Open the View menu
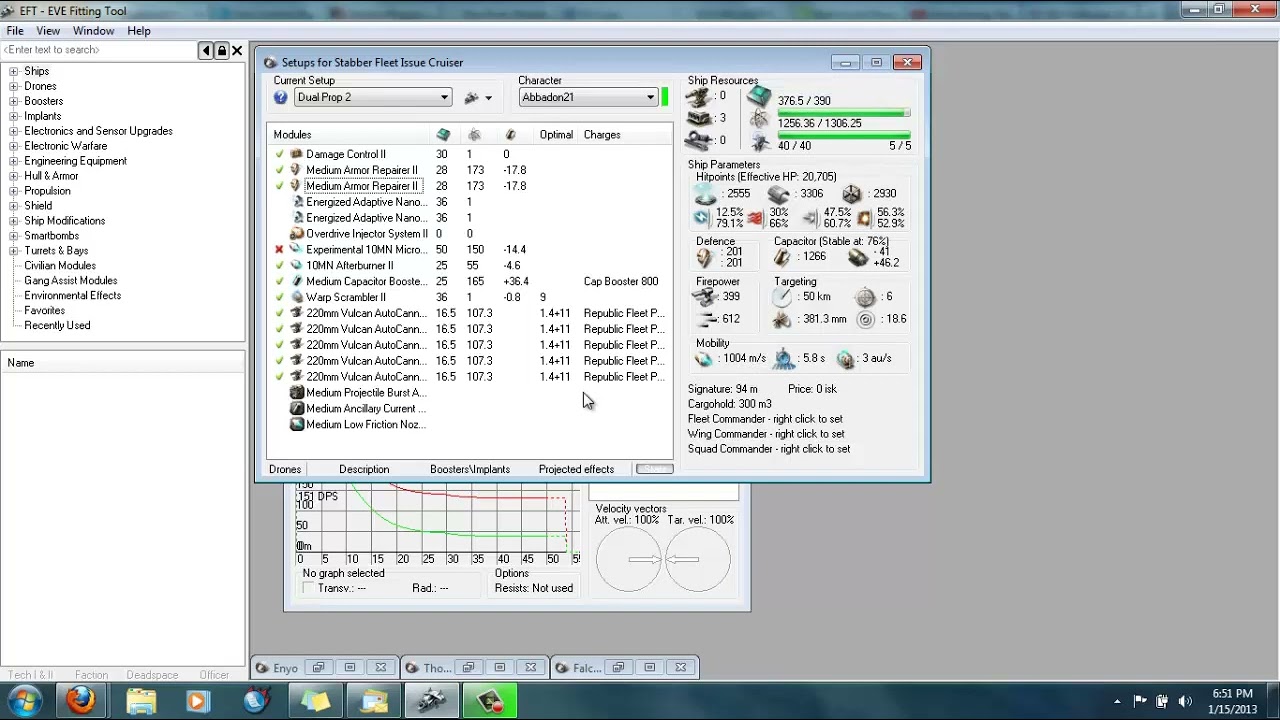 click(x=48, y=31)
